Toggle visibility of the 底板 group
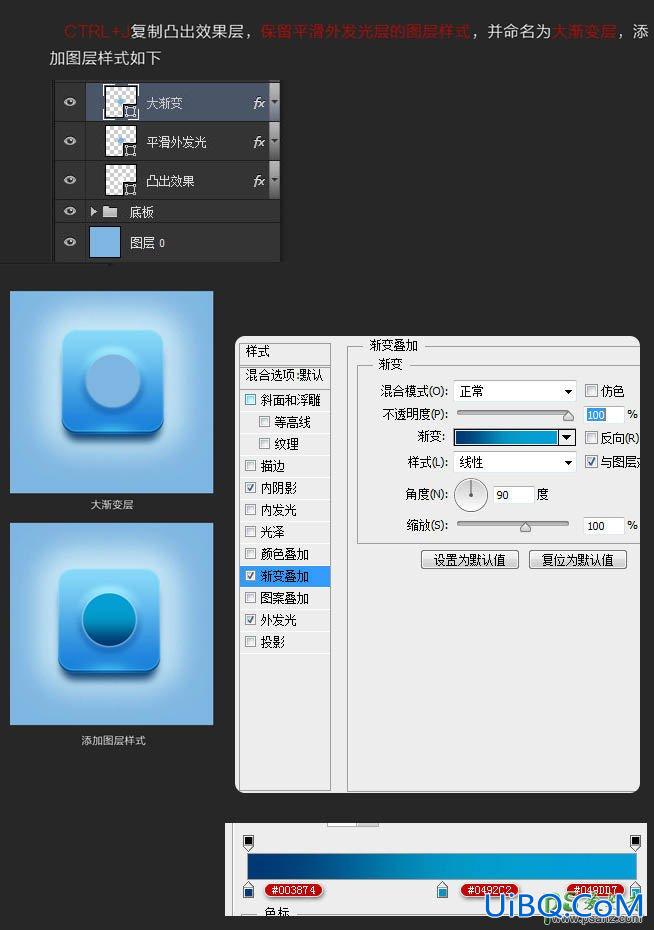 70,211
